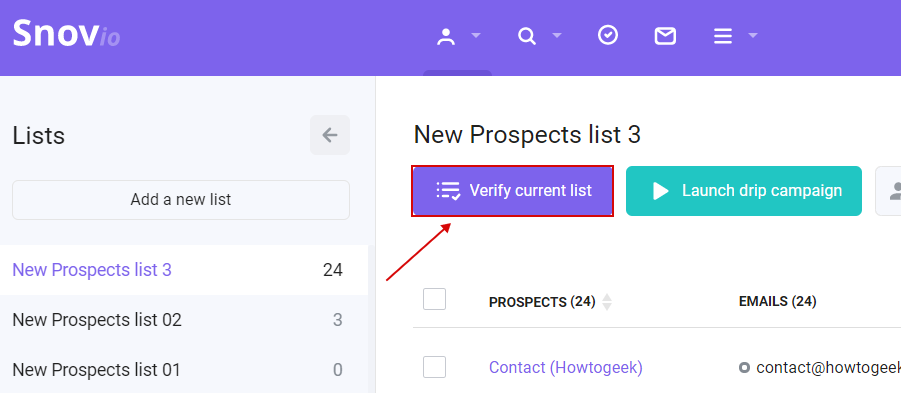Open the search magnifier icon in the top navigation

(x=526, y=36)
